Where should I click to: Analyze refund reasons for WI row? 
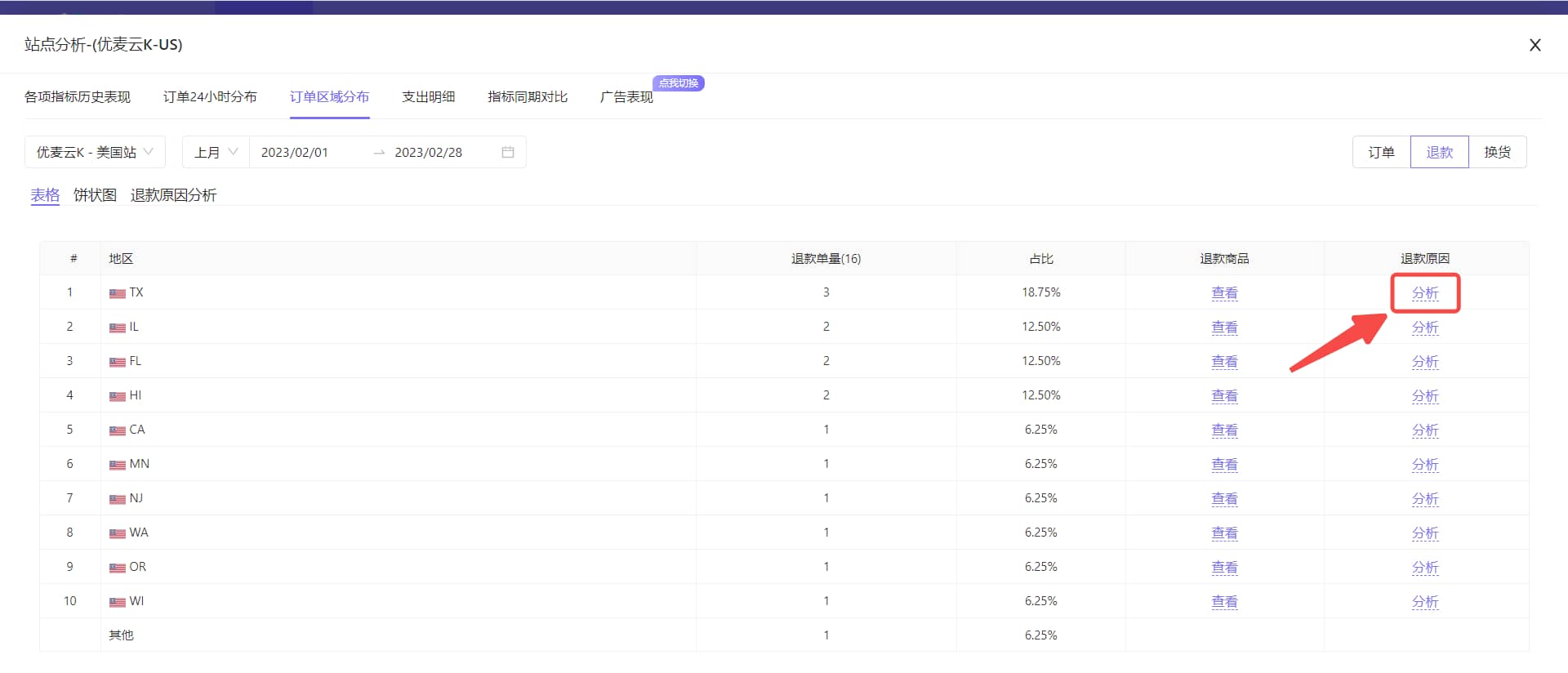click(1425, 601)
